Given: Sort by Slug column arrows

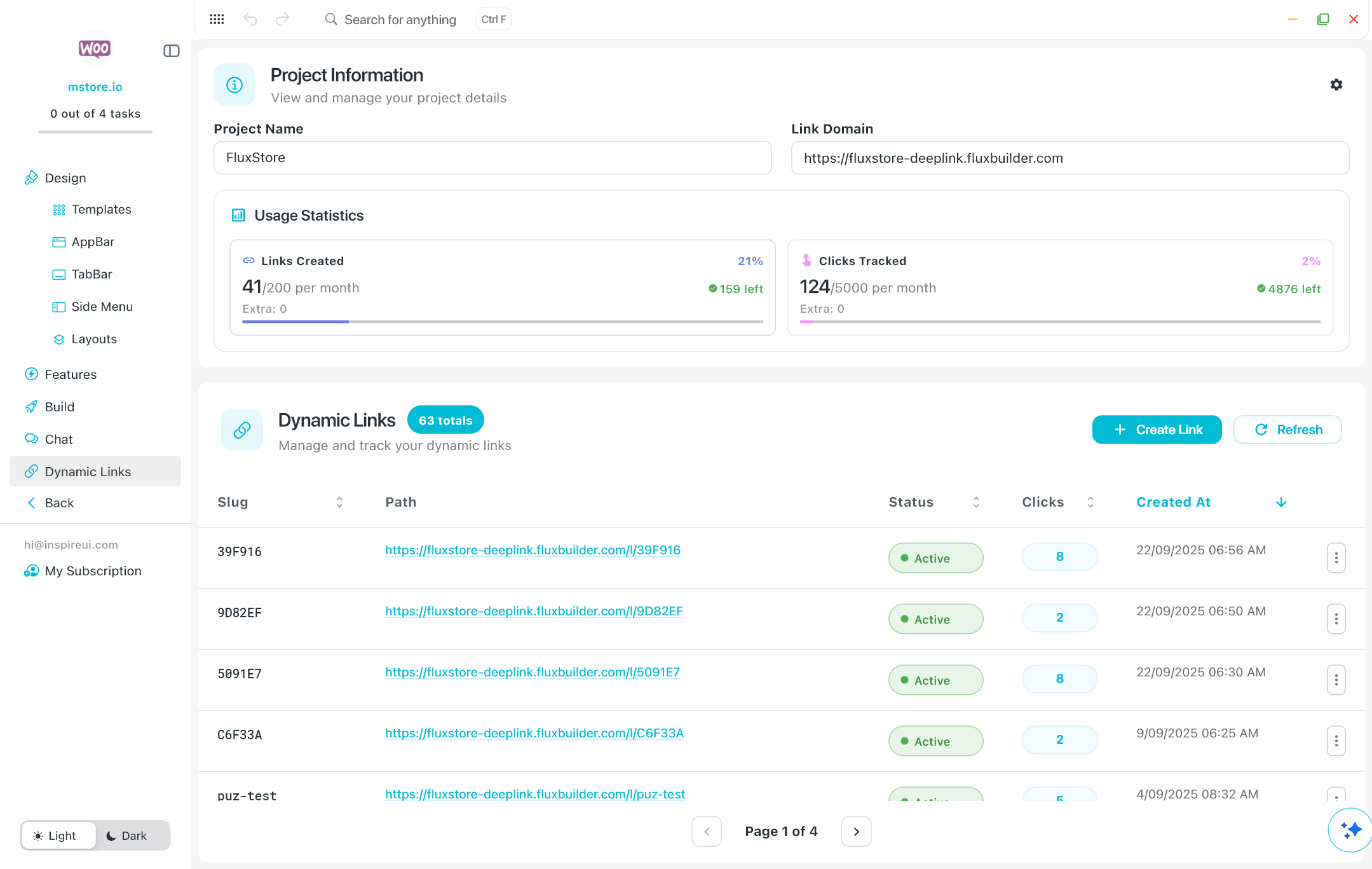Looking at the screenshot, I should point(339,502).
